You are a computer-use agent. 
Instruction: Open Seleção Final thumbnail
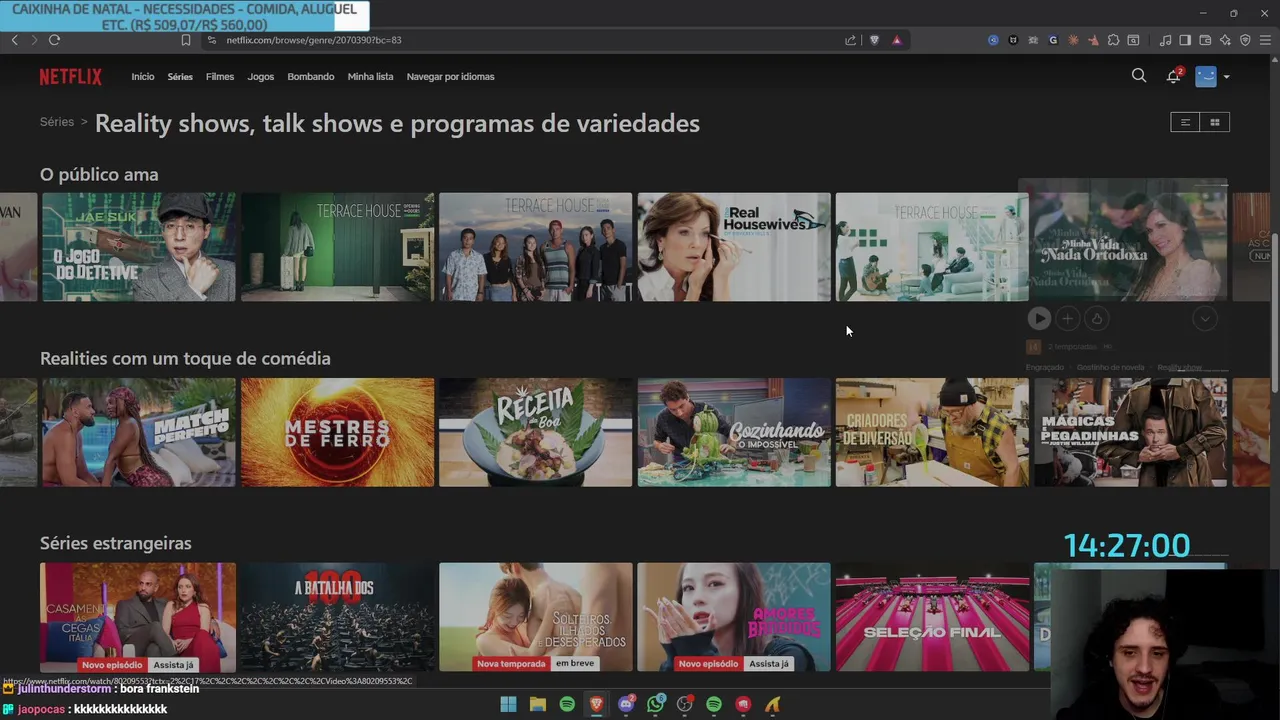click(x=932, y=617)
